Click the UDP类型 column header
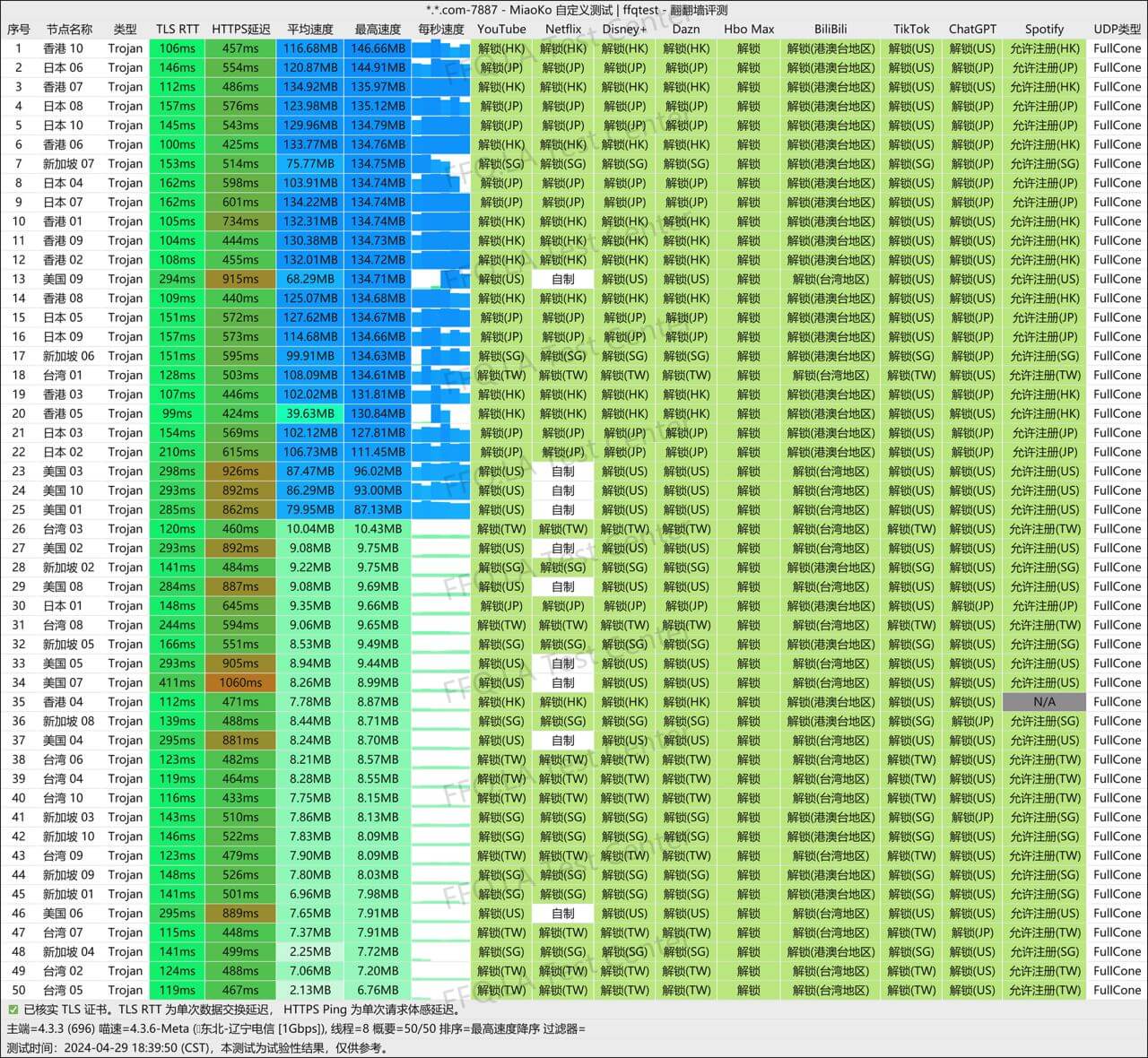The height and width of the screenshot is (1058, 1148). click(1117, 29)
